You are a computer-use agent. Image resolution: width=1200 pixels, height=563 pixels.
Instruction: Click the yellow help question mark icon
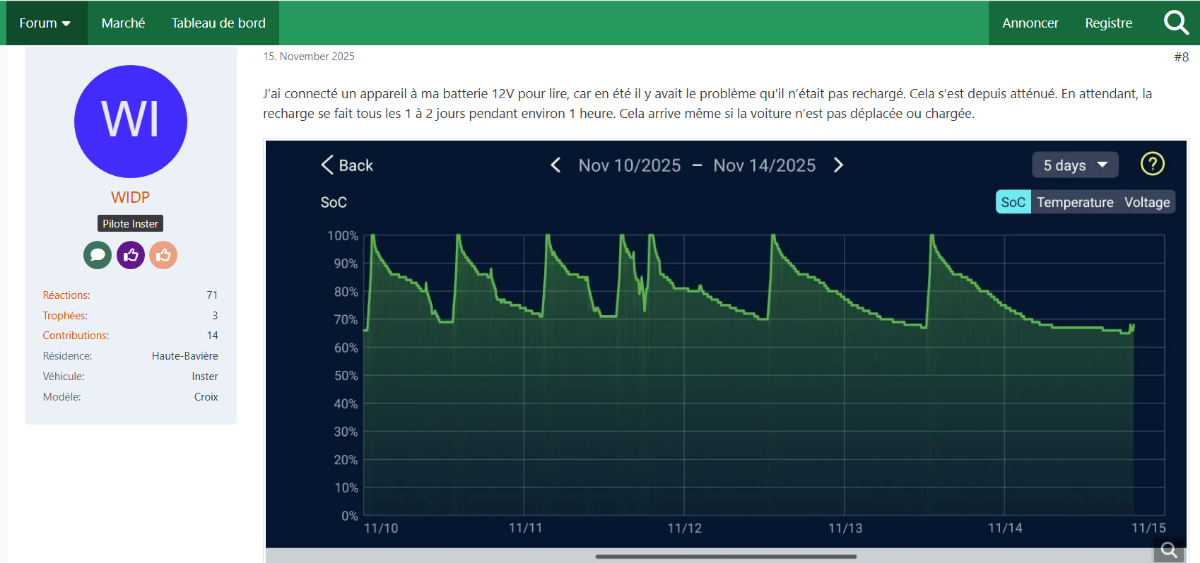(1153, 164)
